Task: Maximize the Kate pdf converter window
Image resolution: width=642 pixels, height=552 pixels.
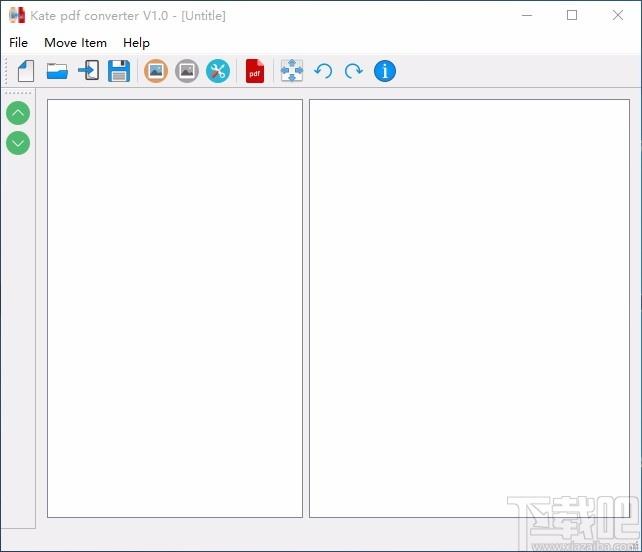Action: (x=572, y=16)
